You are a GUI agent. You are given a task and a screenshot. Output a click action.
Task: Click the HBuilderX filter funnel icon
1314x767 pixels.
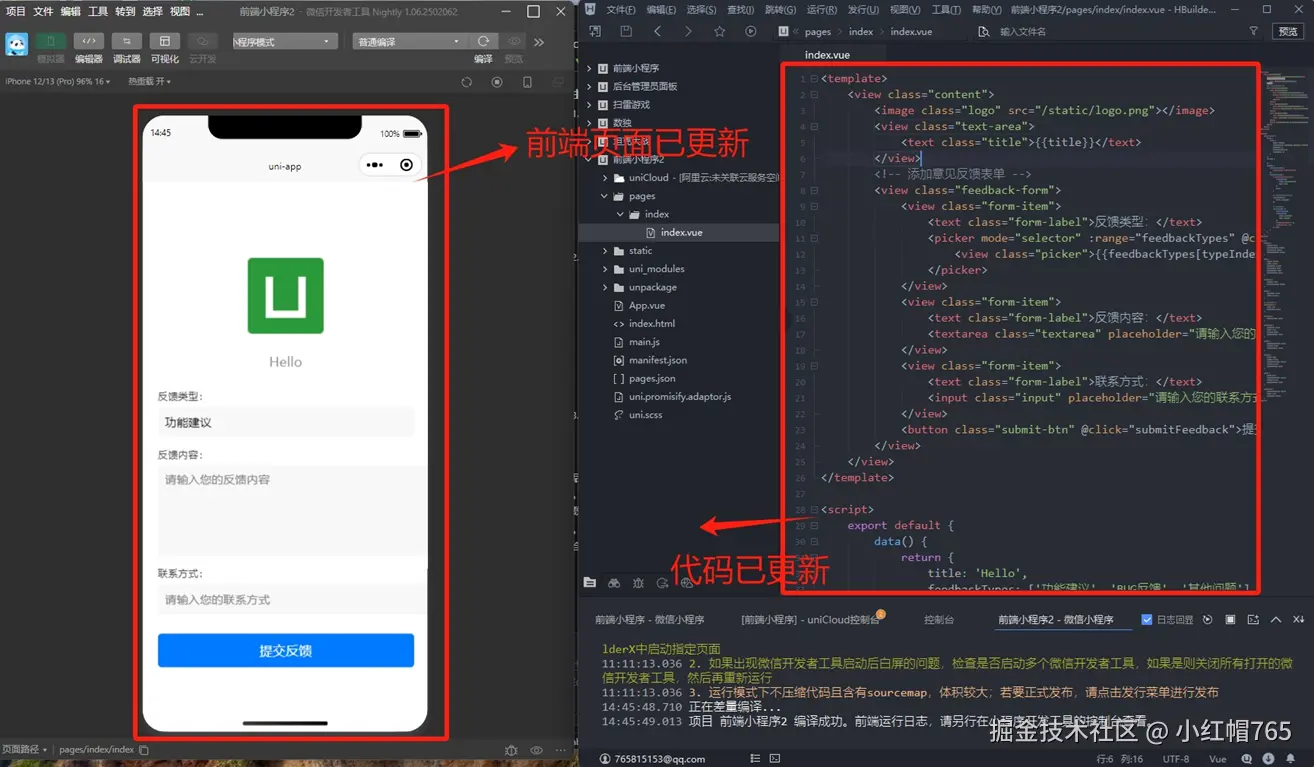(1253, 32)
